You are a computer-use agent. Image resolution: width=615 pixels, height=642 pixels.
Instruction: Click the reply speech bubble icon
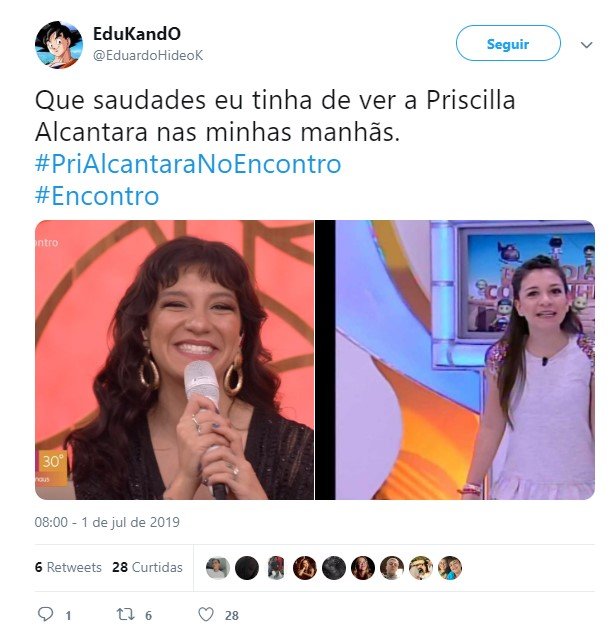pos(45,614)
